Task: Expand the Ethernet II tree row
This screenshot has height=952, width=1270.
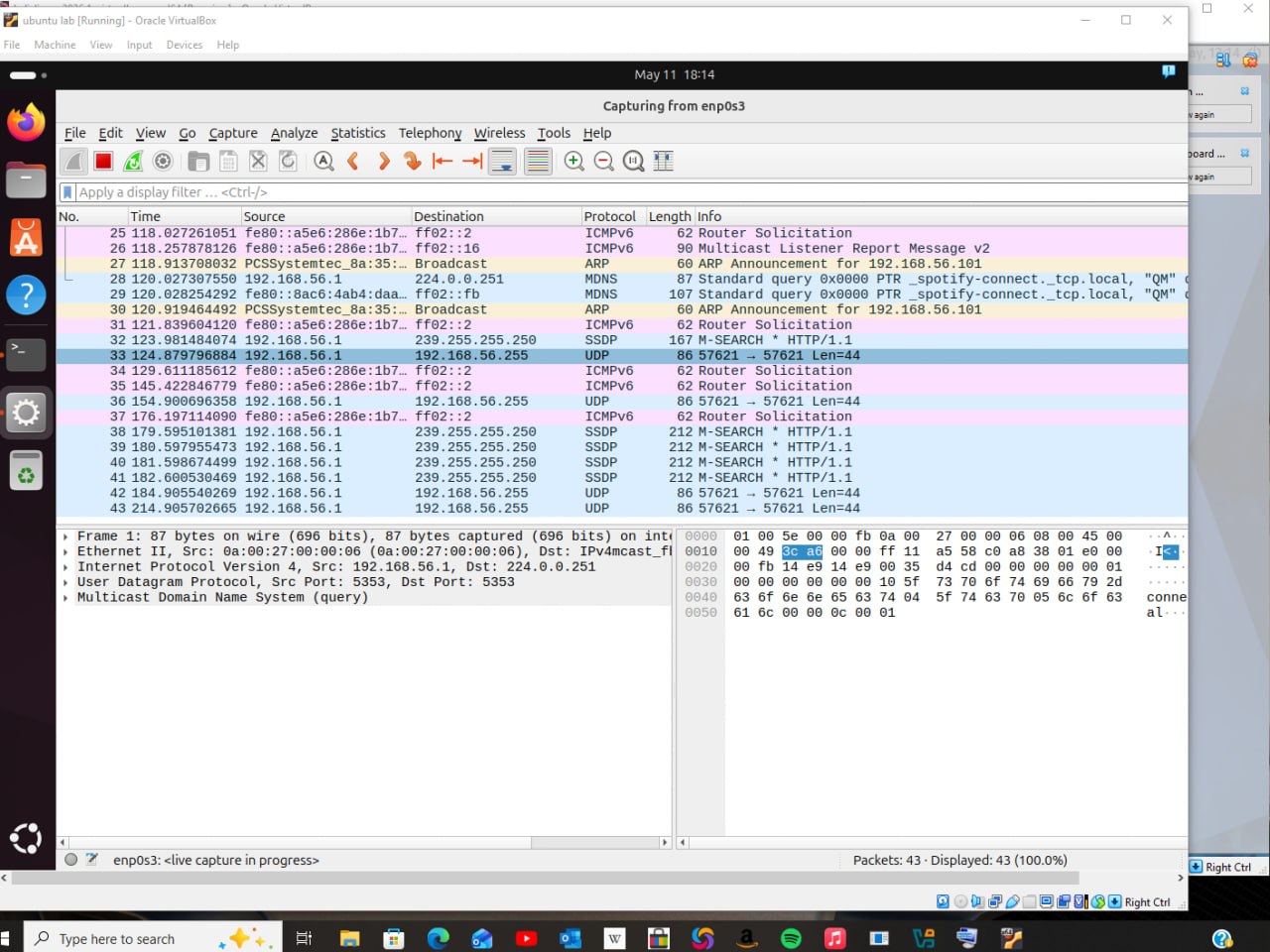Action: (x=65, y=551)
